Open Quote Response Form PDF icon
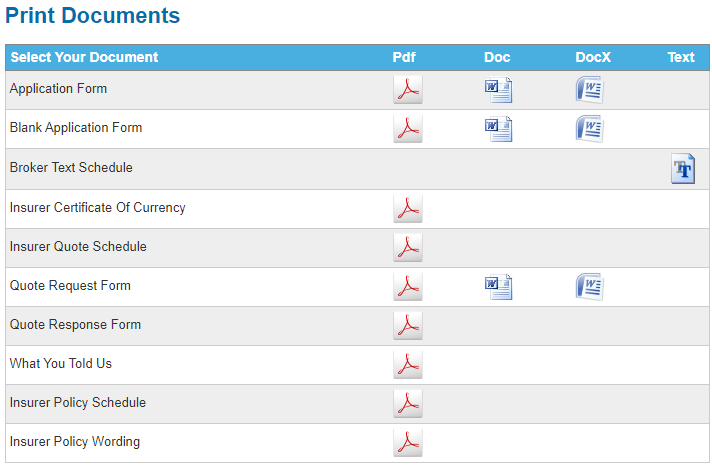This screenshot has width=712, height=467. tap(408, 326)
